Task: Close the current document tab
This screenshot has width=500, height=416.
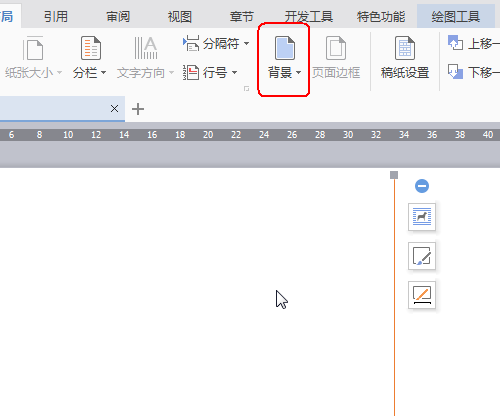Action: pos(114,108)
